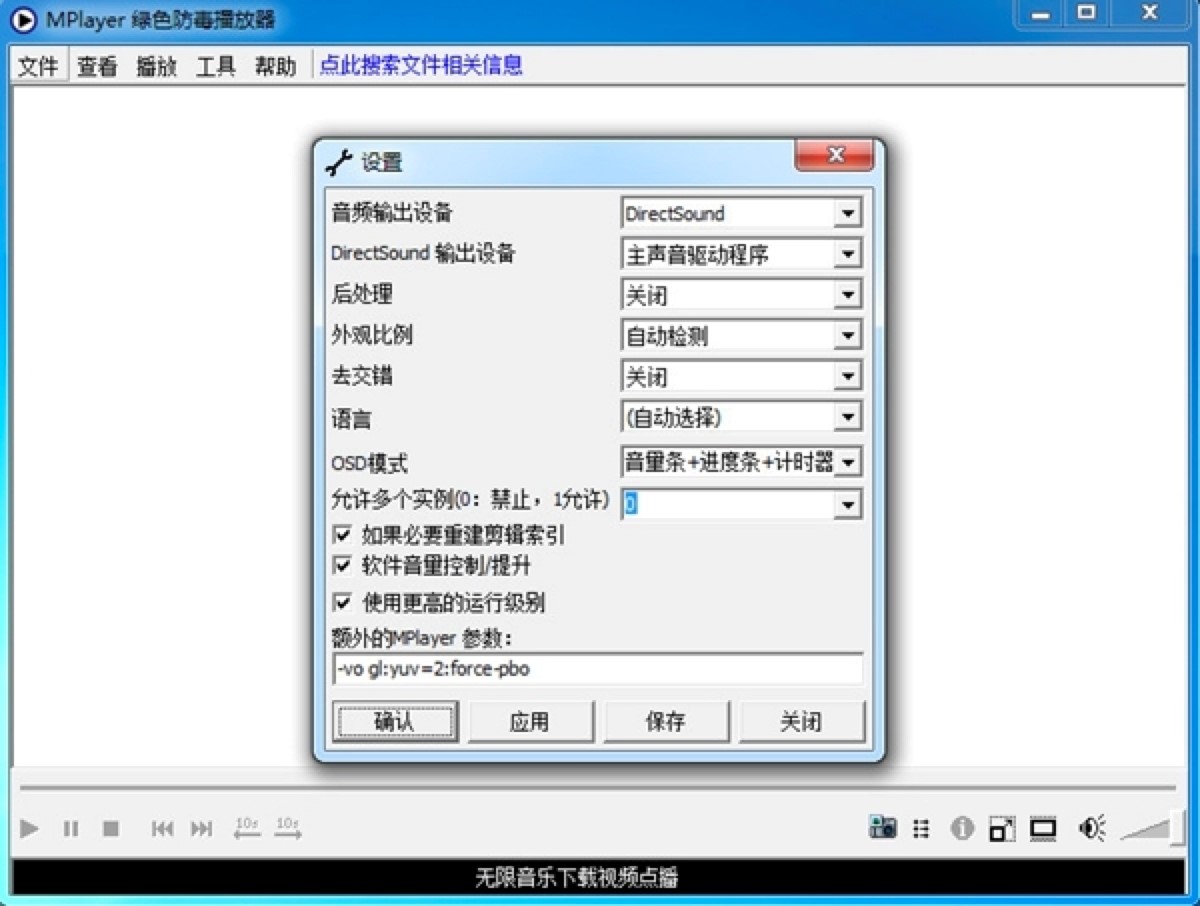Skip back 10 seconds

coord(245,828)
